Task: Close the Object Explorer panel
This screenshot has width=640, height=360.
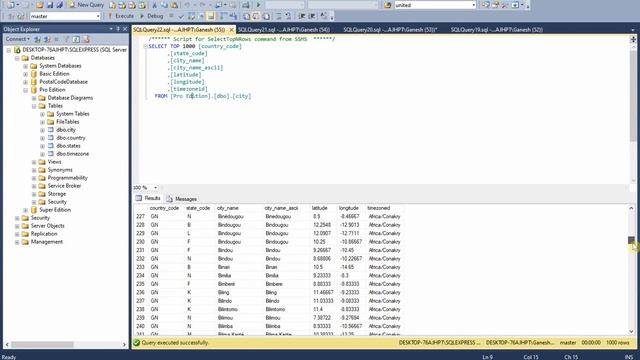Action: (x=125, y=29)
